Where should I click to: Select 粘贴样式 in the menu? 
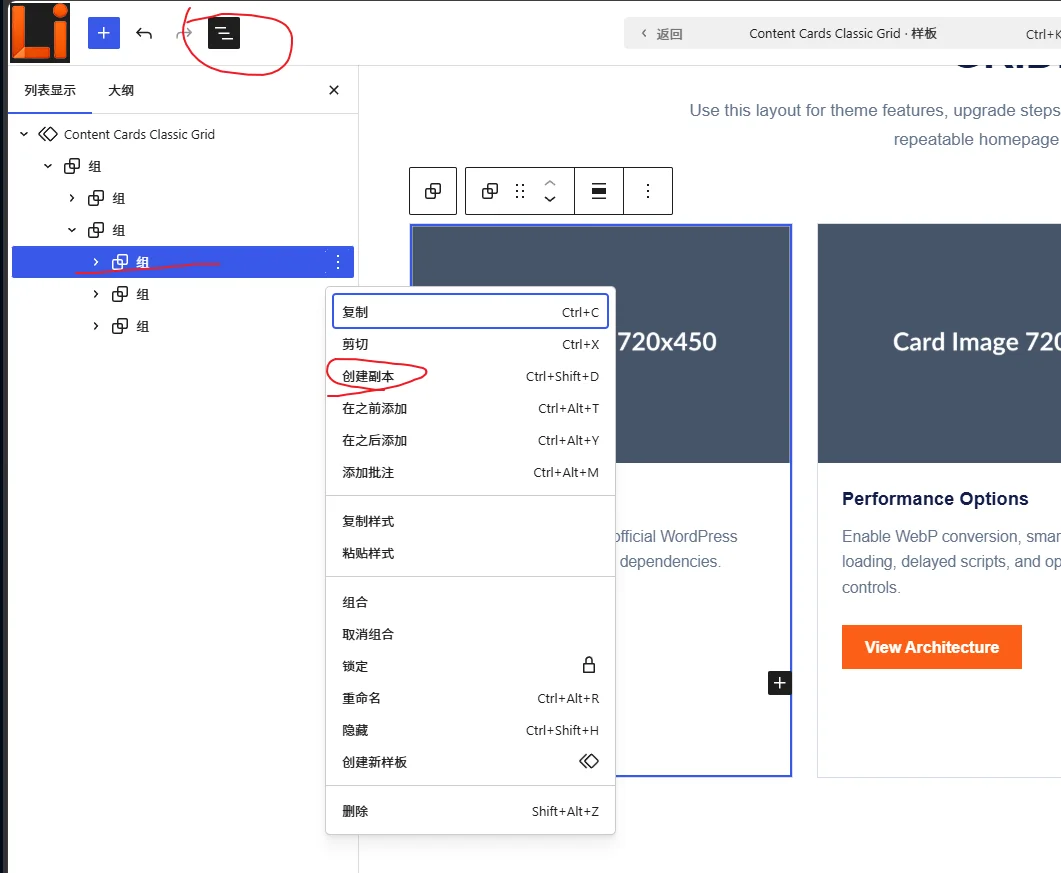coord(470,553)
